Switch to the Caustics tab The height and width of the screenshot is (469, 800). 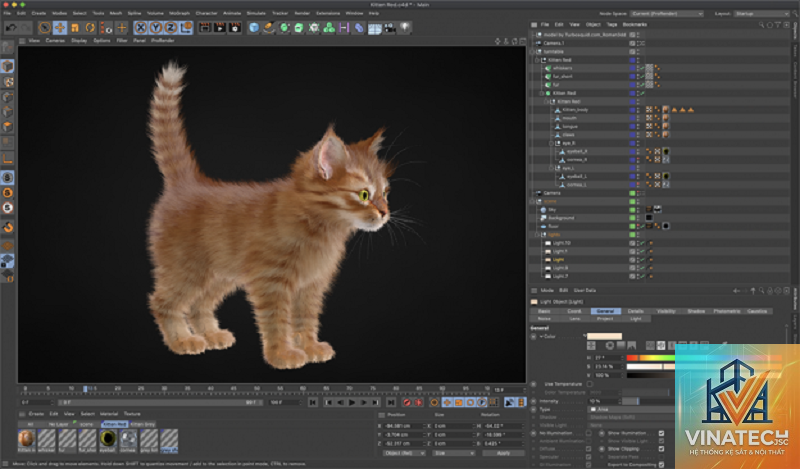(757, 311)
